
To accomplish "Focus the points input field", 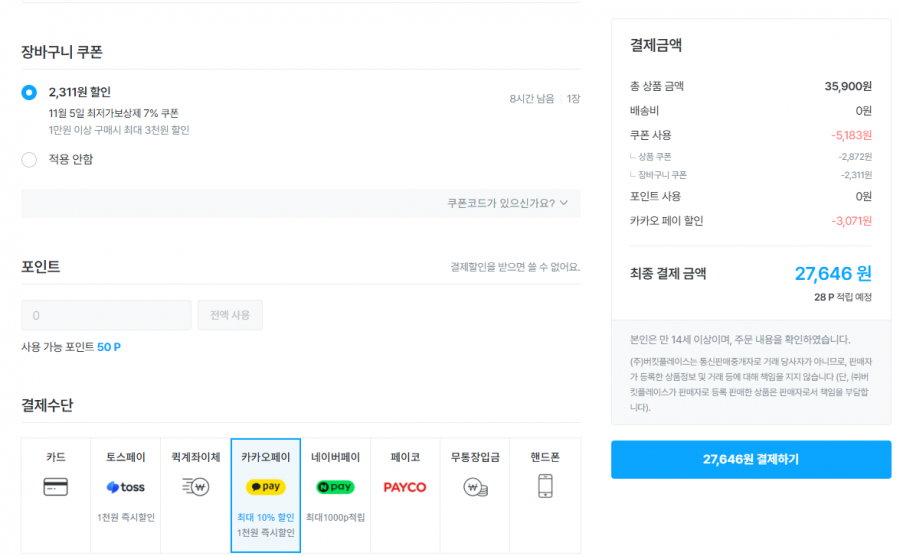I will pos(106,315).
